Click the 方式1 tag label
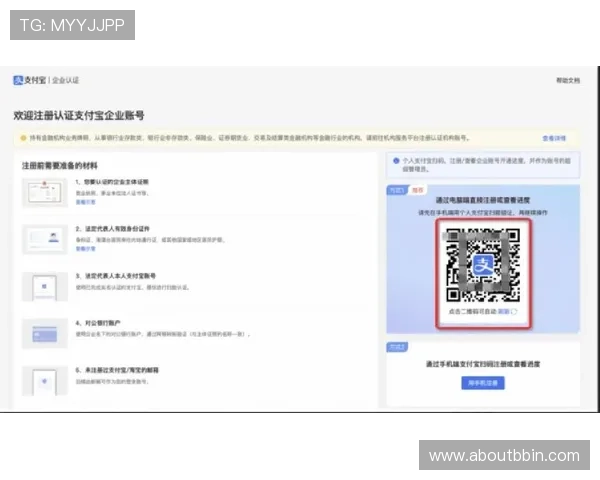 point(397,190)
